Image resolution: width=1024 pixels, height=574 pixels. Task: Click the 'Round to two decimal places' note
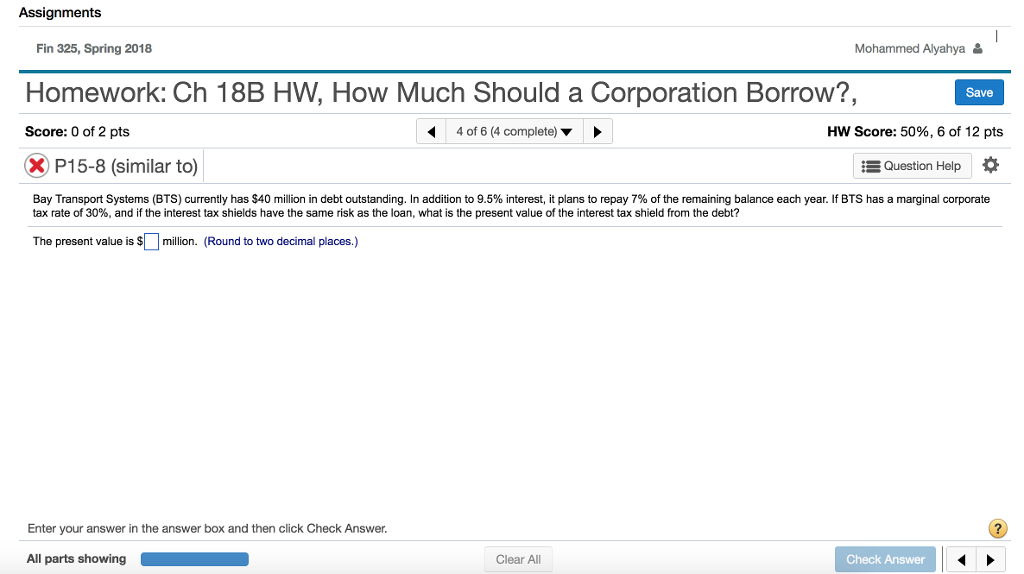pos(281,242)
